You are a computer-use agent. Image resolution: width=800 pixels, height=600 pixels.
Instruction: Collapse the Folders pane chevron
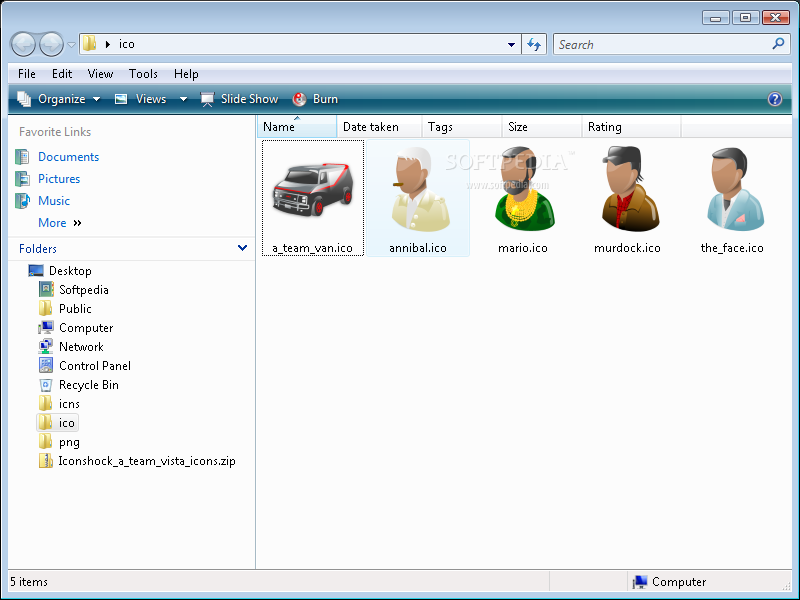[x=242, y=248]
